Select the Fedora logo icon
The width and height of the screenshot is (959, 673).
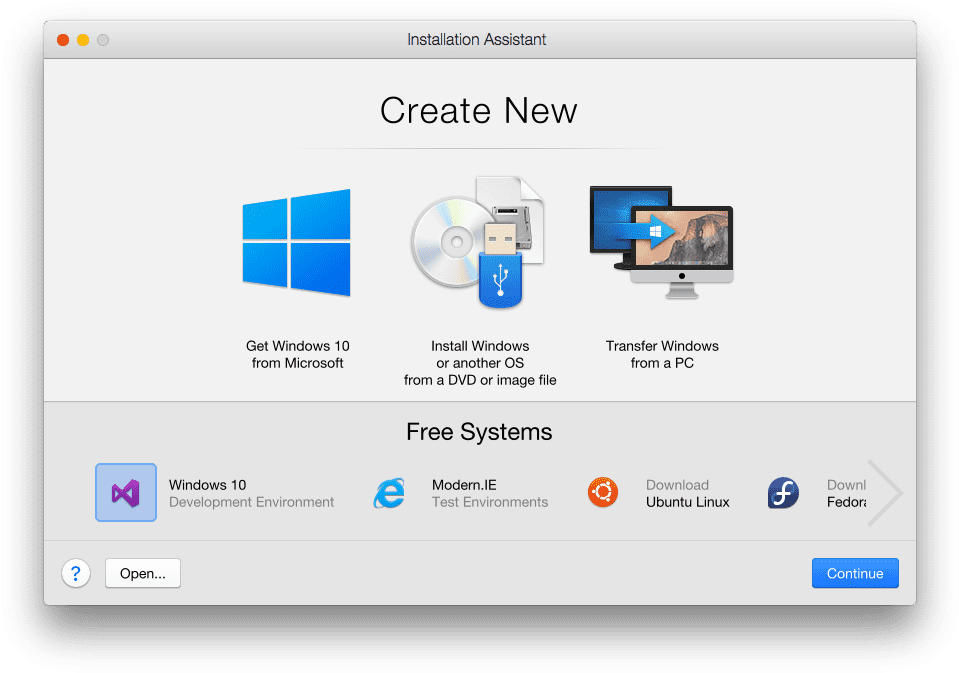pyautogui.click(x=783, y=493)
